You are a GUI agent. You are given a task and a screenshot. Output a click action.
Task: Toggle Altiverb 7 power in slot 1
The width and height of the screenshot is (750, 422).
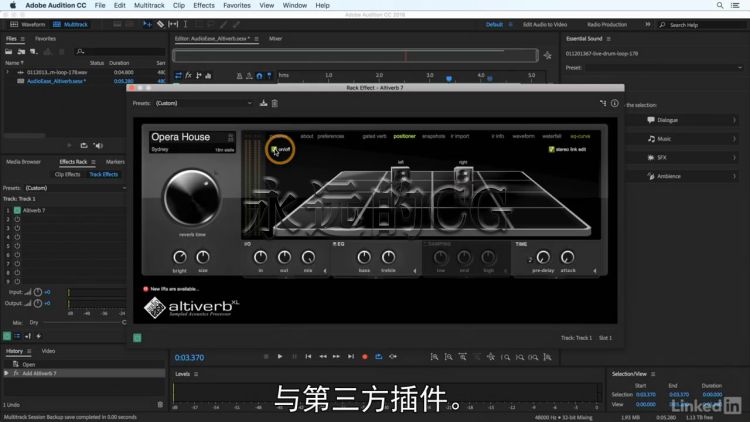click(17, 210)
